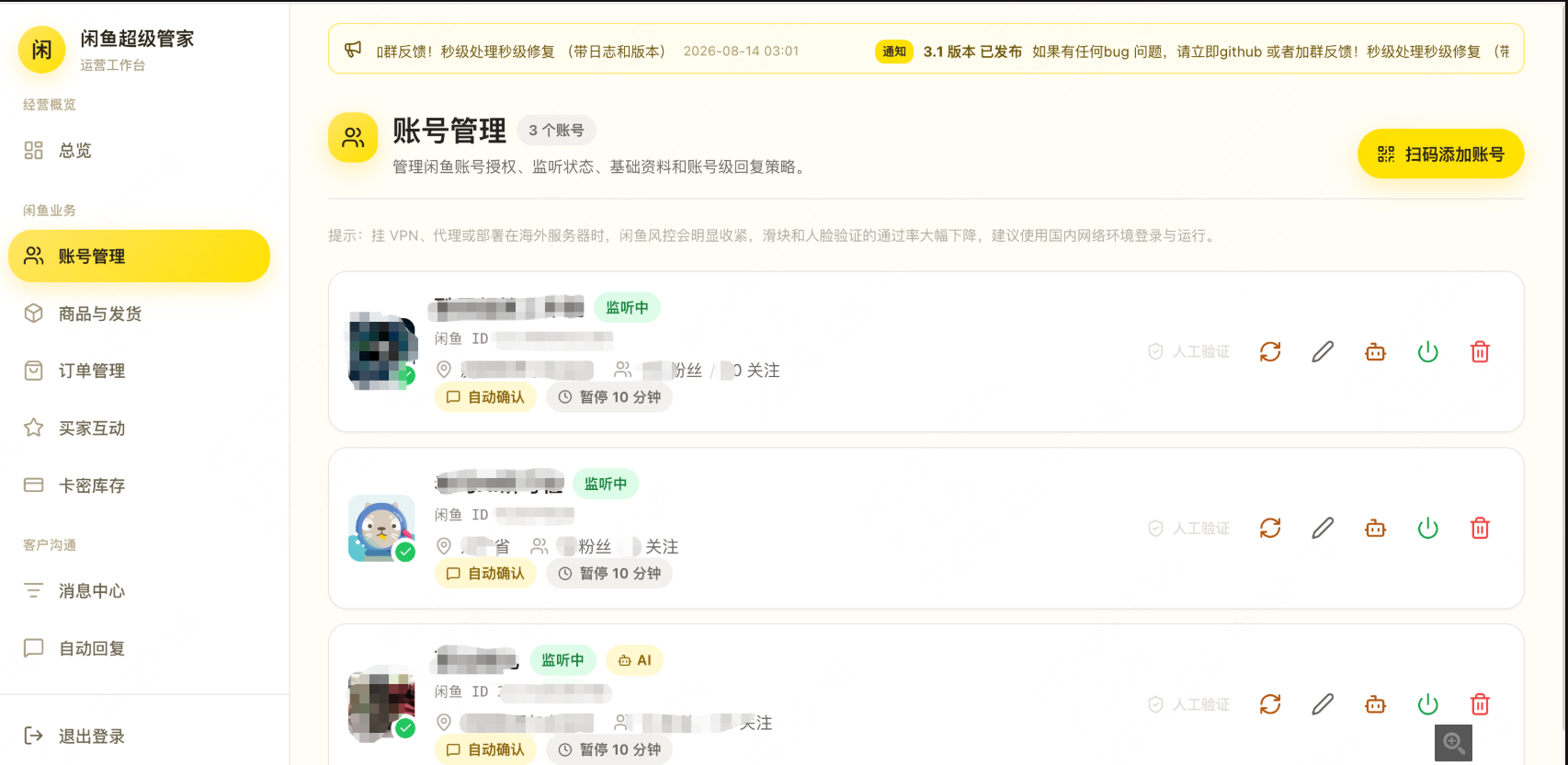
Task: Open 总览 in the sidebar
Action: click(x=139, y=151)
